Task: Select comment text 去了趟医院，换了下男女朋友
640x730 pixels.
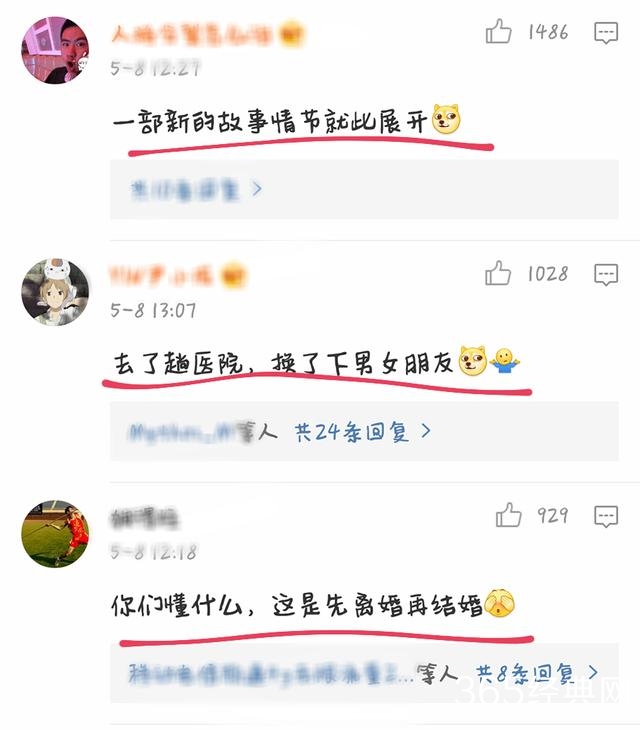Action: [x=283, y=363]
